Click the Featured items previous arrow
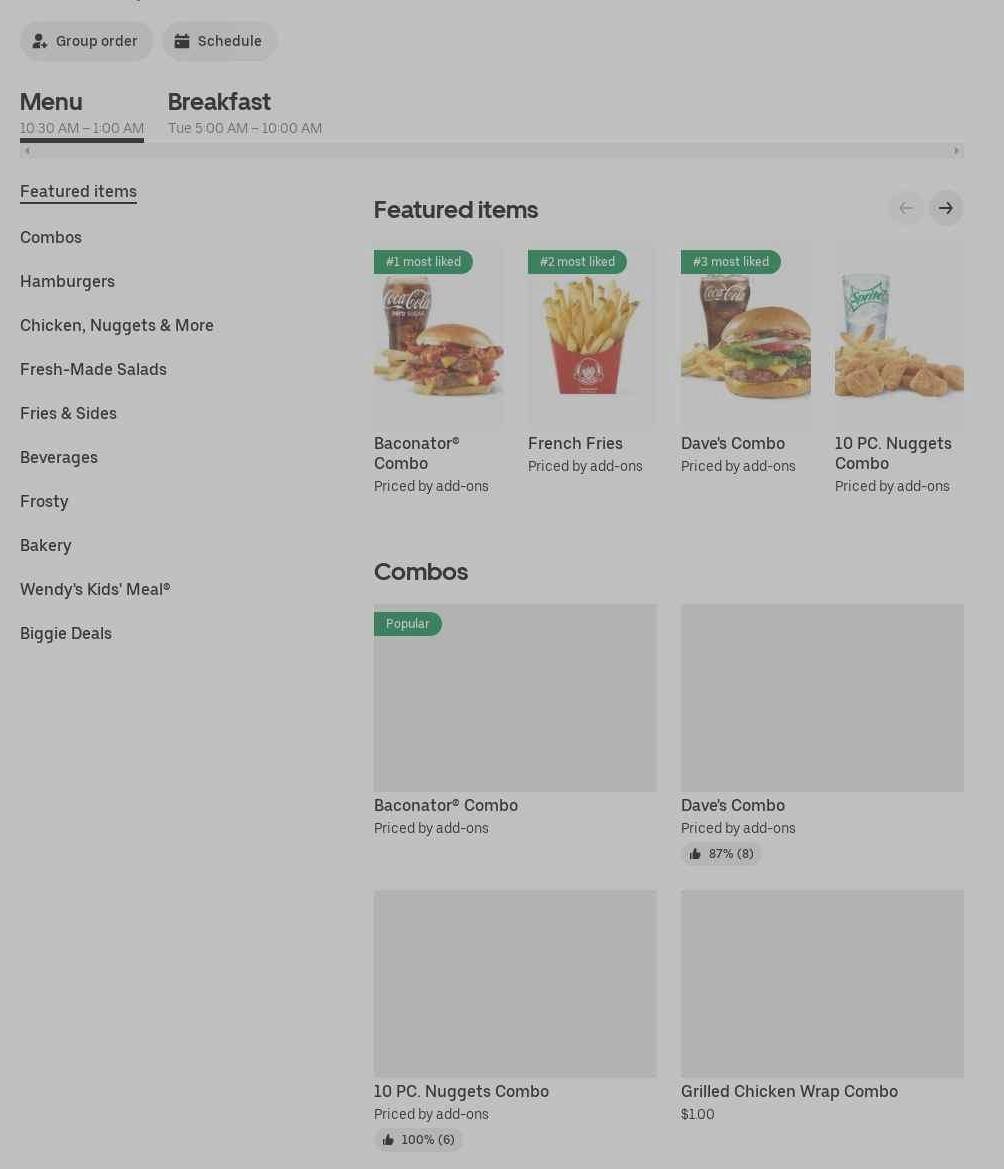 906,208
